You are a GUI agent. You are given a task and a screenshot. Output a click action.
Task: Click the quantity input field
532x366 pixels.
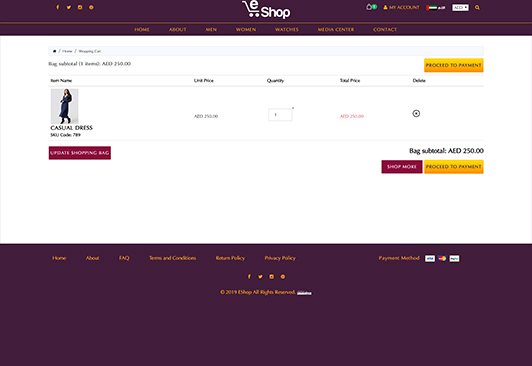click(x=280, y=115)
